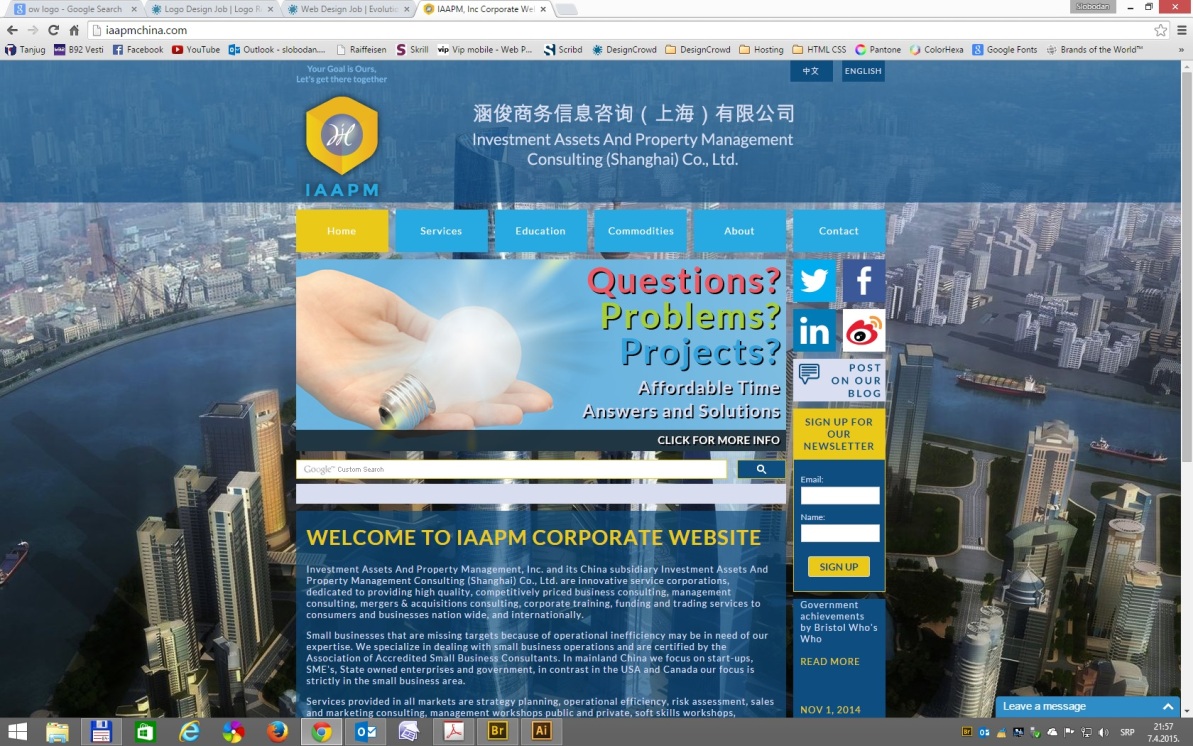Open the LinkedIn social icon
The height and width of the screenshot is (746, 1193).
814,330
